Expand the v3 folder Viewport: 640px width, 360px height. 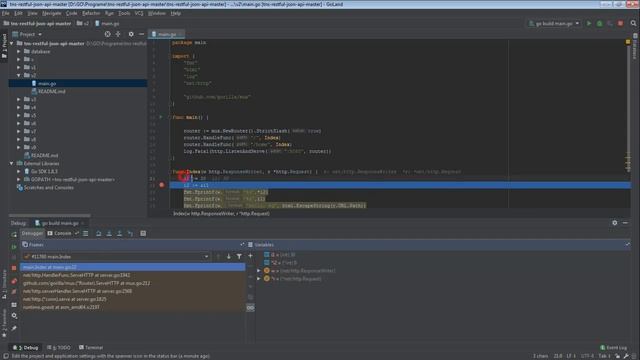tap(19, 100)
